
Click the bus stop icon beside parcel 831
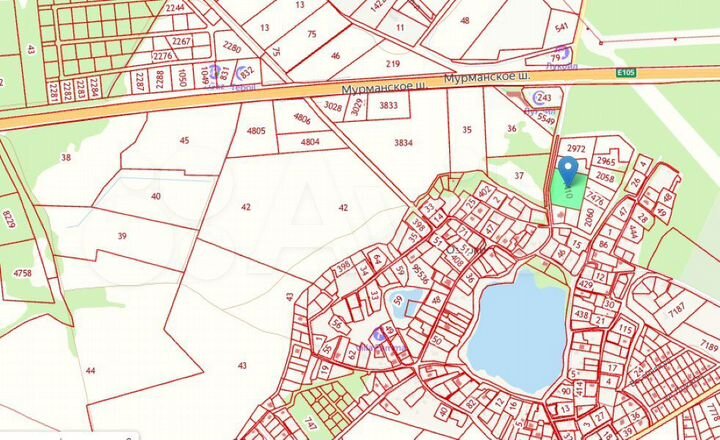[x=214, y=72]
